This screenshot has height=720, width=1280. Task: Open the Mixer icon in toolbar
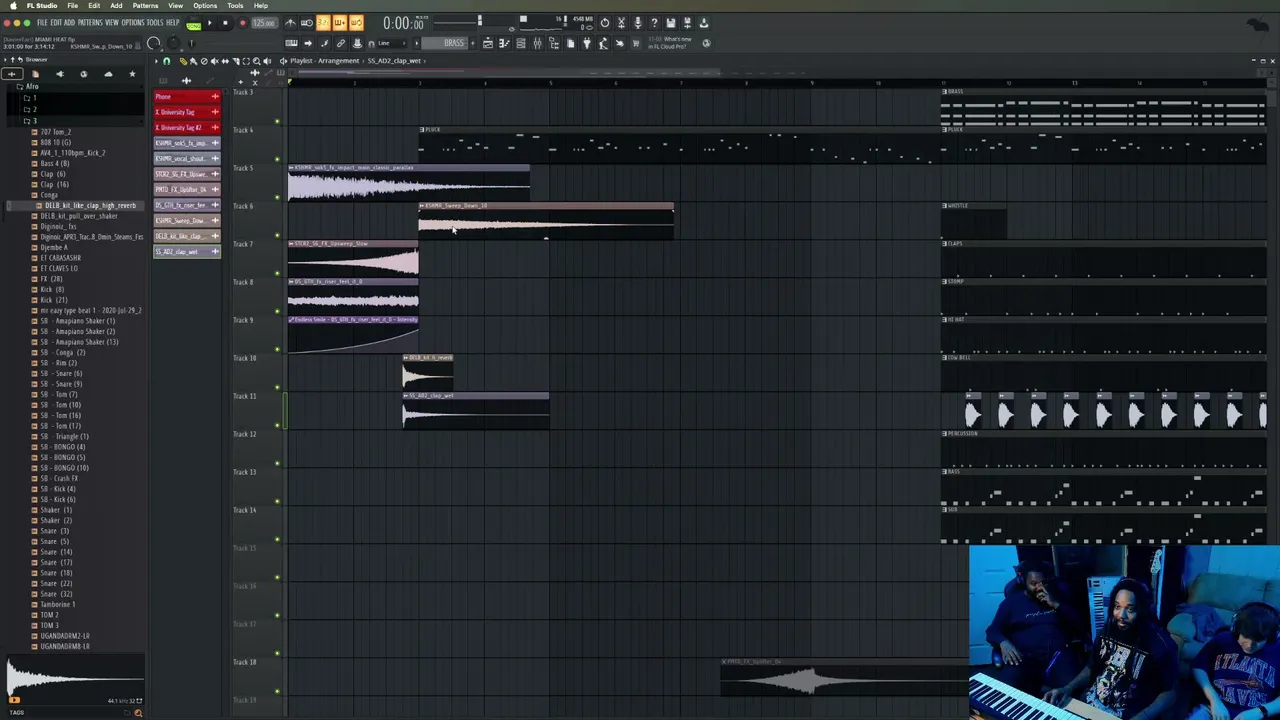click(x=537, y=43)
